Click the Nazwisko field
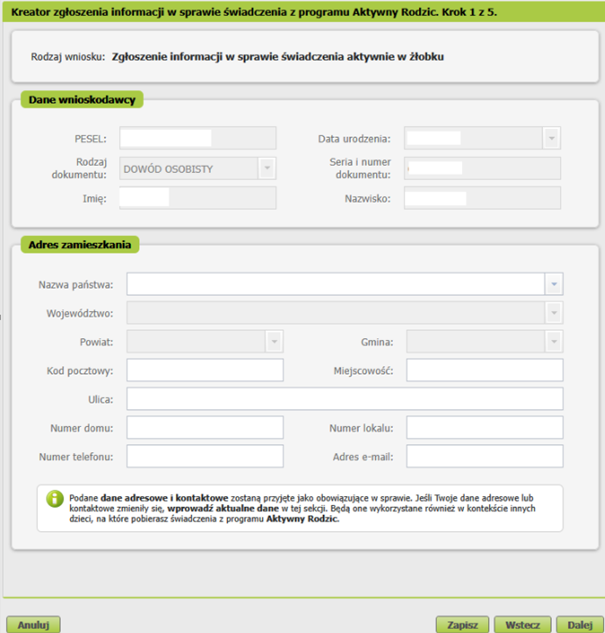This screenshot has width=605, height=633. [482, 198]
